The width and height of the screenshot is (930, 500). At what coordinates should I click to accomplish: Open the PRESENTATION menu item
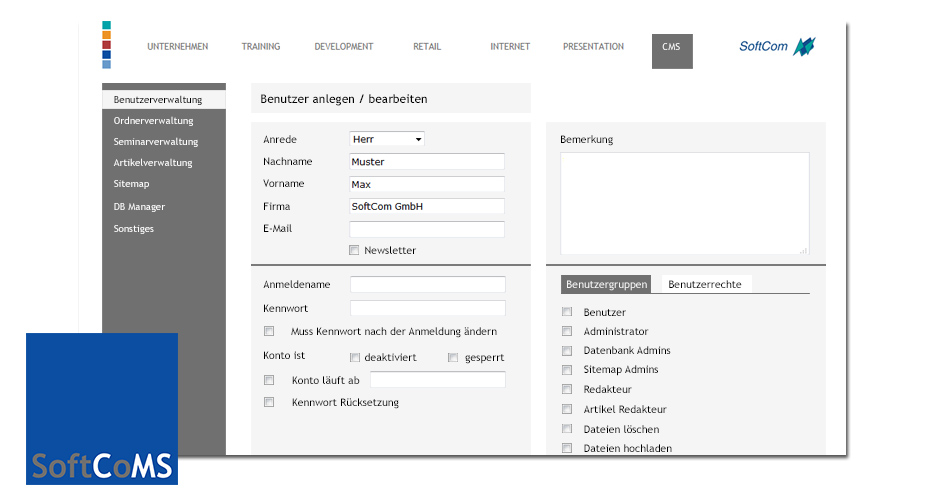[x=594, y=46]
